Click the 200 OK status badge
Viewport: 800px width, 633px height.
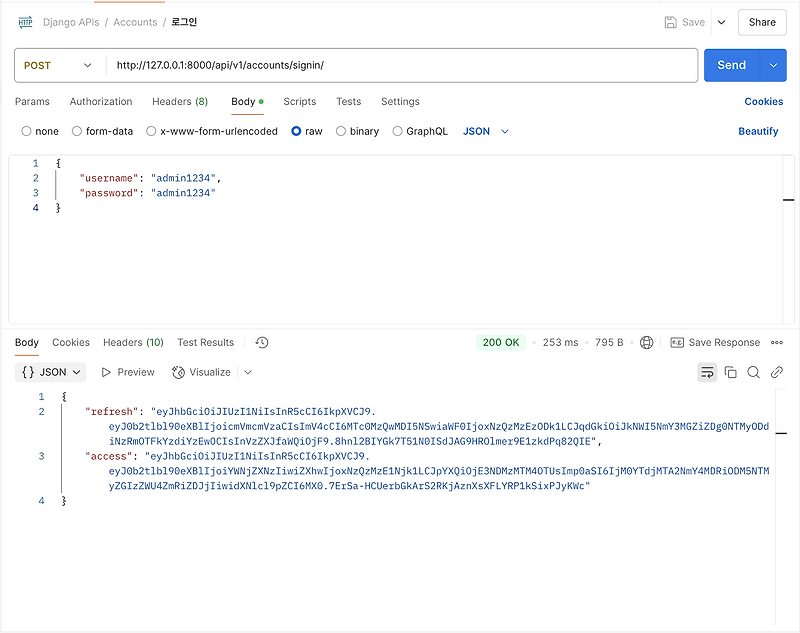[x=501, y=342]
